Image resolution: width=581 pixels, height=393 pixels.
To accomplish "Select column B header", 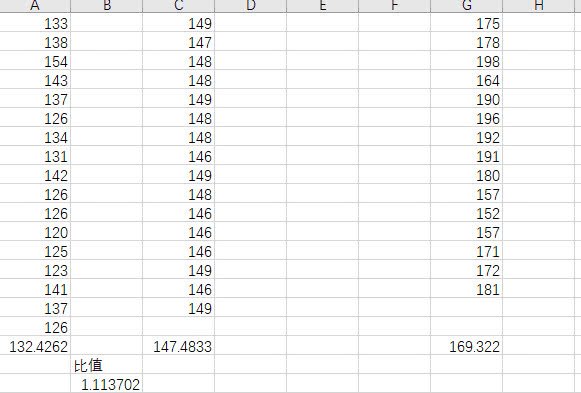I will point(106,6).
